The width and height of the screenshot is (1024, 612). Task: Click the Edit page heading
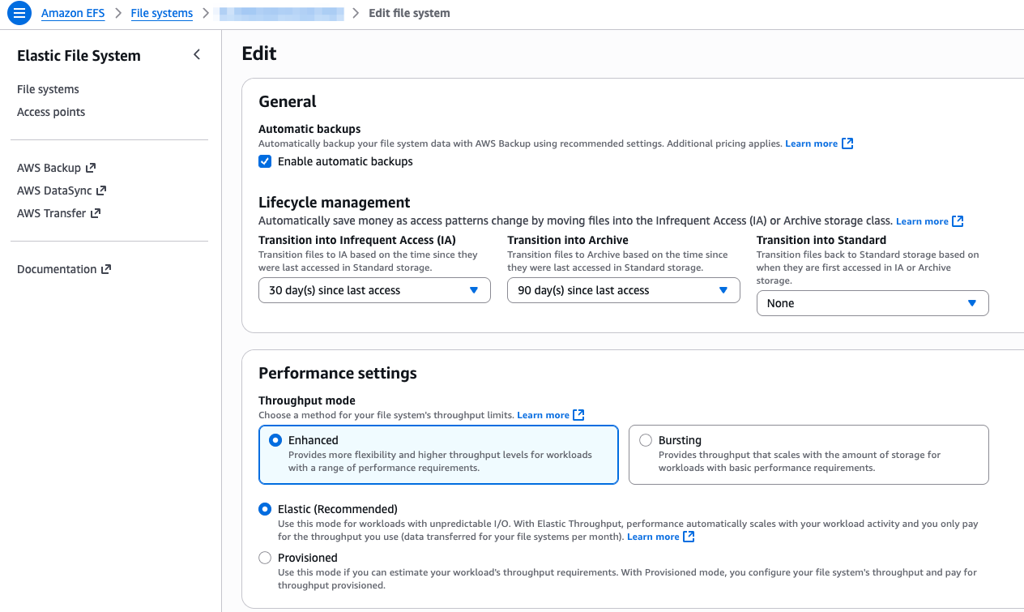click(259, 54)
